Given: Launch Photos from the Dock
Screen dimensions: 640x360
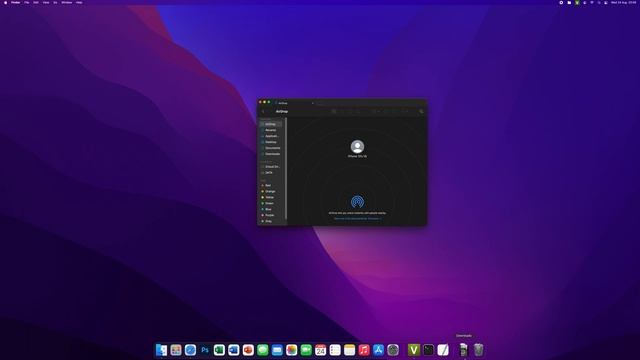Looking at the screenshot, I should [x=292, y=350].
